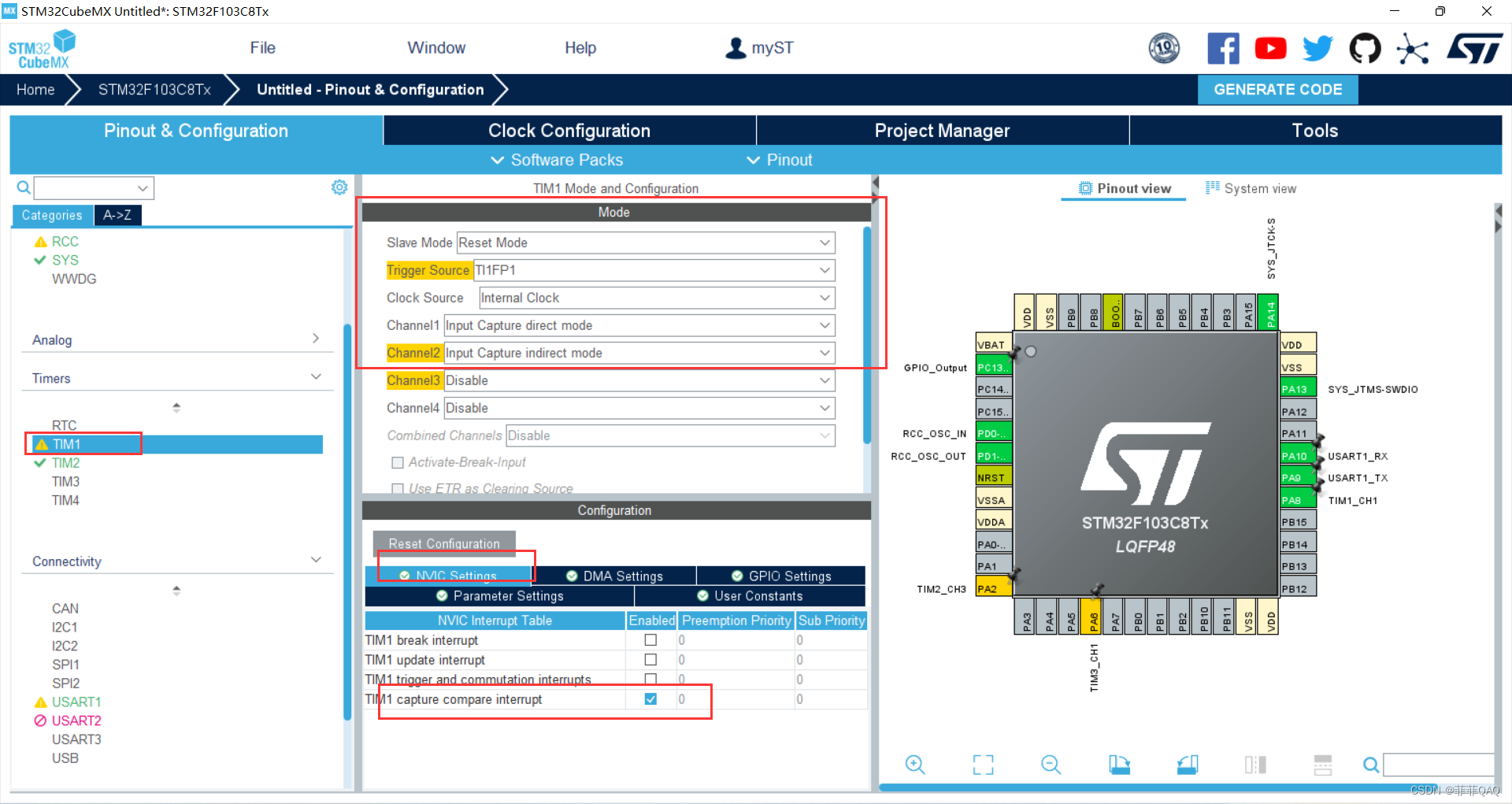This screenshot has width=1512, height=804.
Task: Open the GitHub icon
Action: pyautogui.click(x=1365, y=48)
